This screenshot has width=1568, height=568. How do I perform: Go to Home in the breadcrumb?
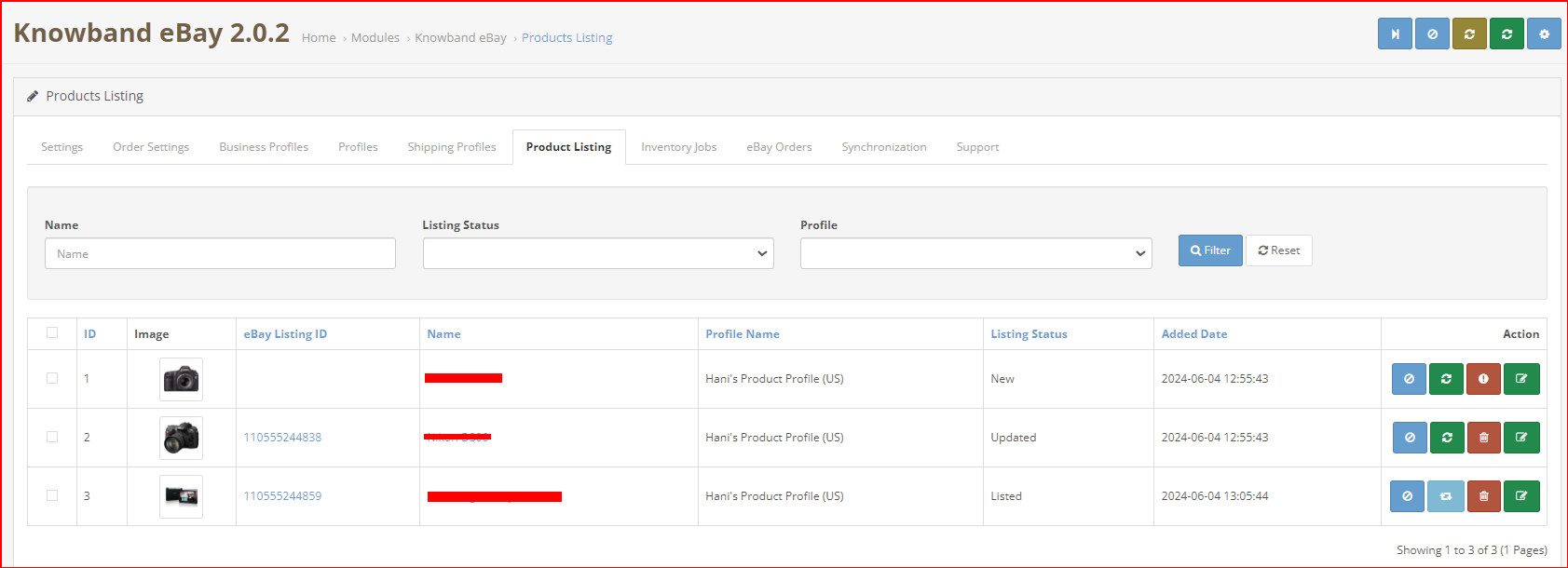coord(319,38)
